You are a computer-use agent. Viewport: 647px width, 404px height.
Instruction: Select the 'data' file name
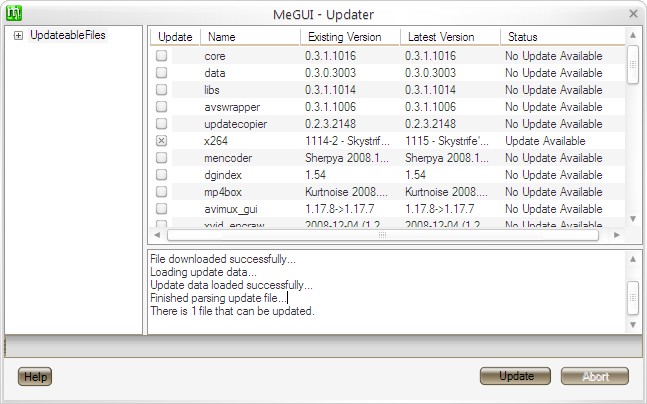[215, 73]
